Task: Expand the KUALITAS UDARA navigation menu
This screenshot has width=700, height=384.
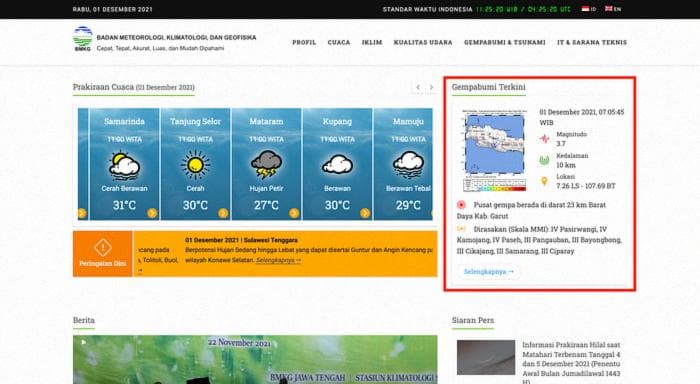Action: [423, 42]
